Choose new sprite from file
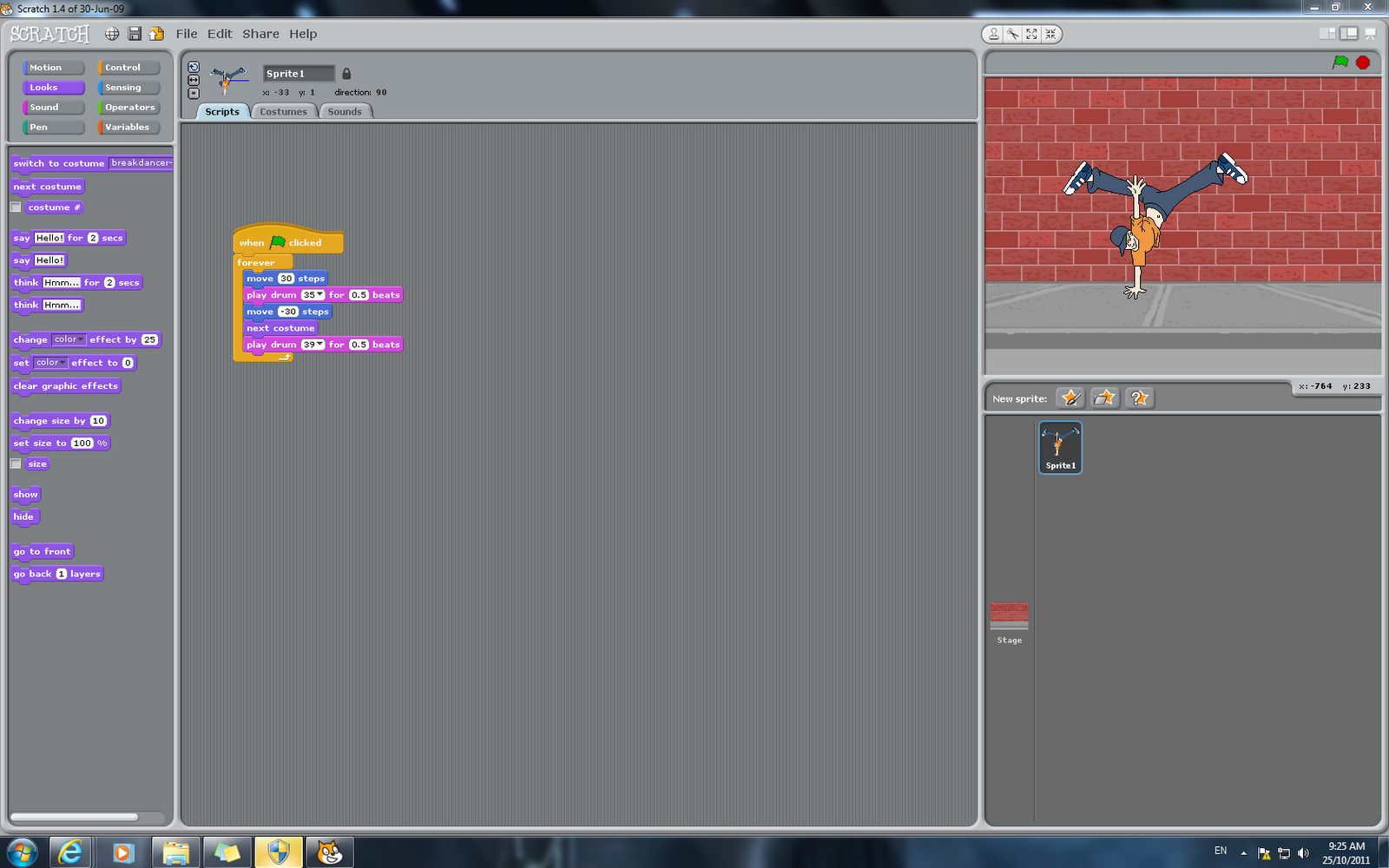Viewport: 1389px width, 868px height. coord(1105,398)
